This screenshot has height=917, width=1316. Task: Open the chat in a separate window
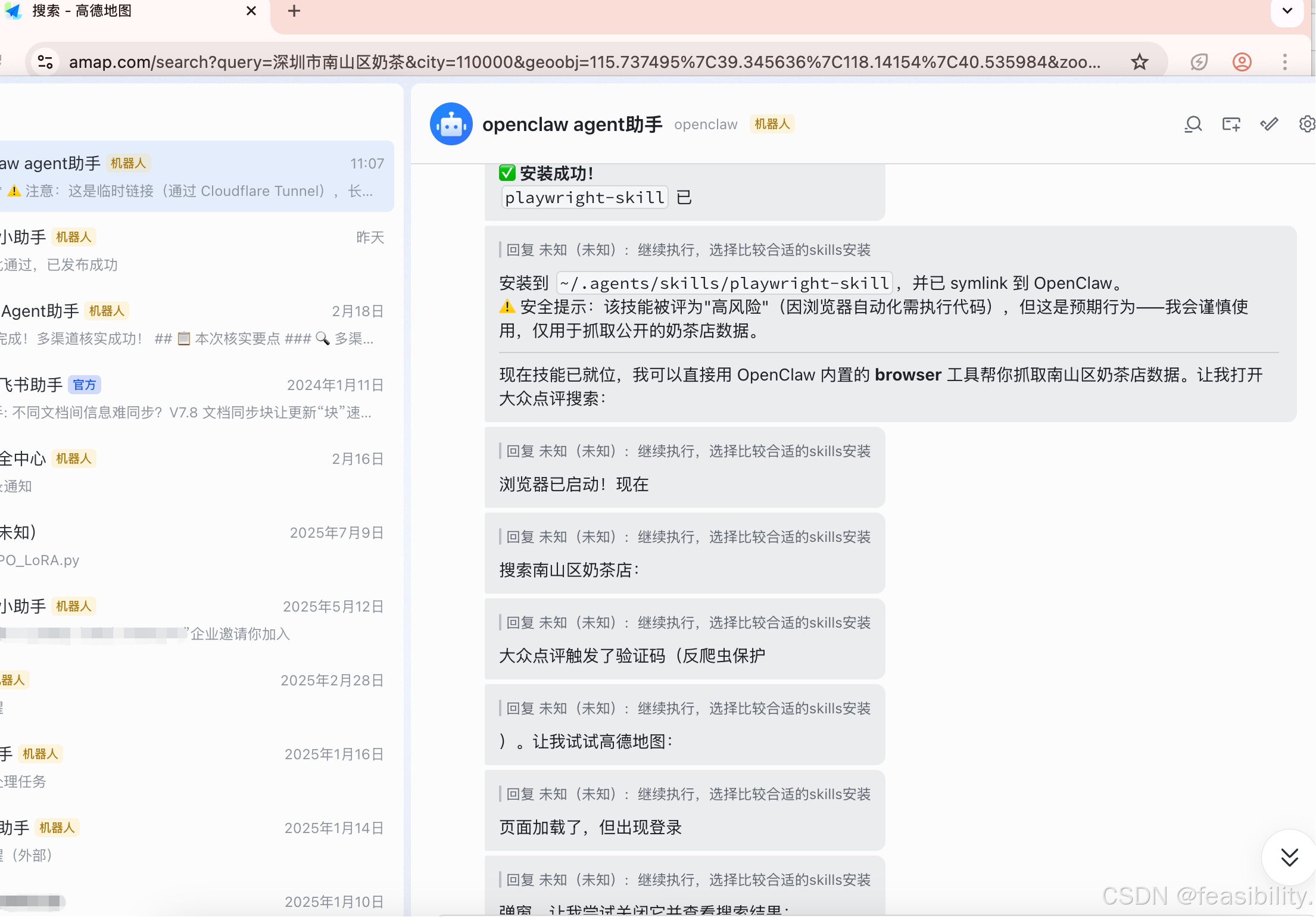1231,124
